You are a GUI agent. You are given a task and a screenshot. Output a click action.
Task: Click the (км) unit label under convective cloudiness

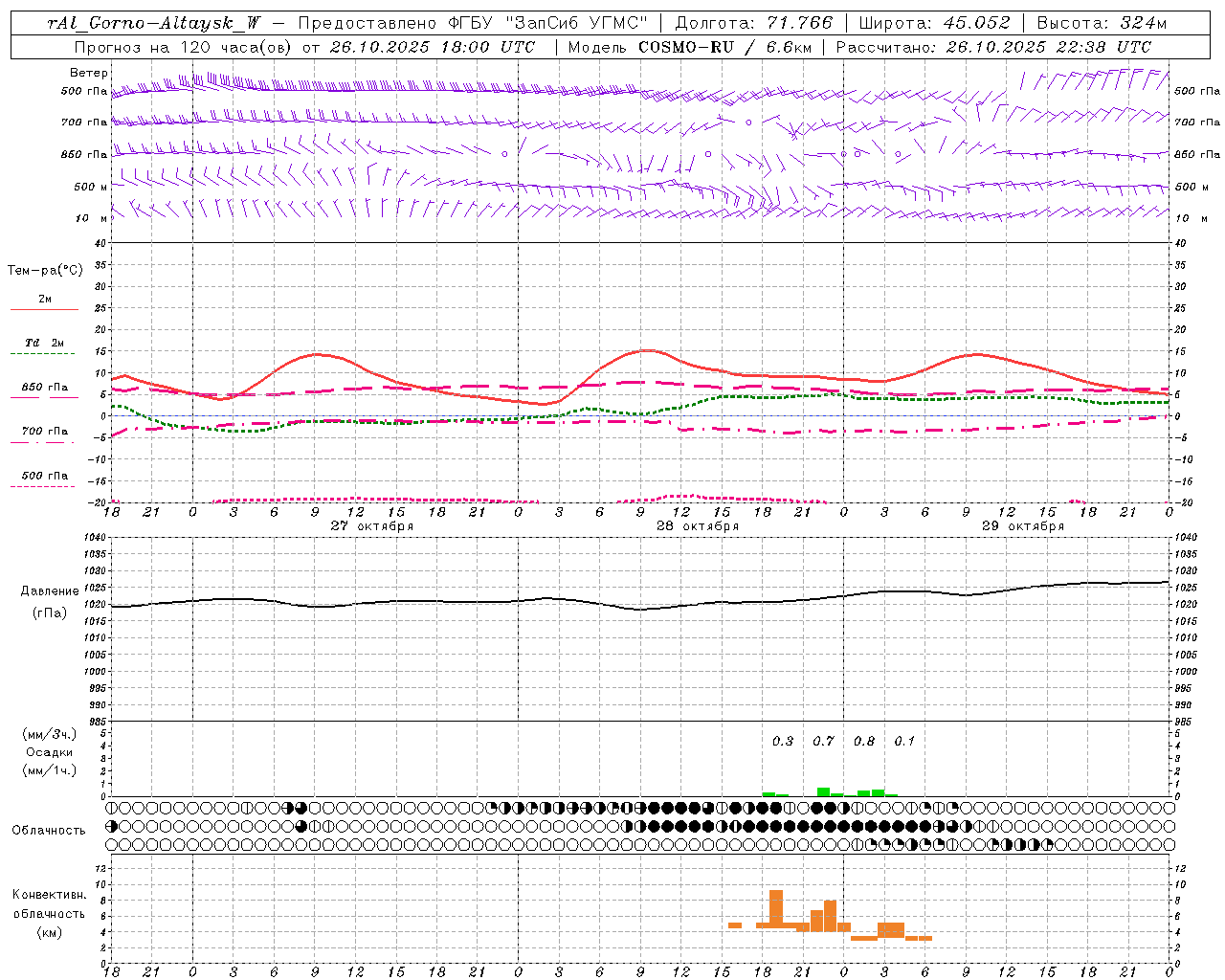coord(49,932)
